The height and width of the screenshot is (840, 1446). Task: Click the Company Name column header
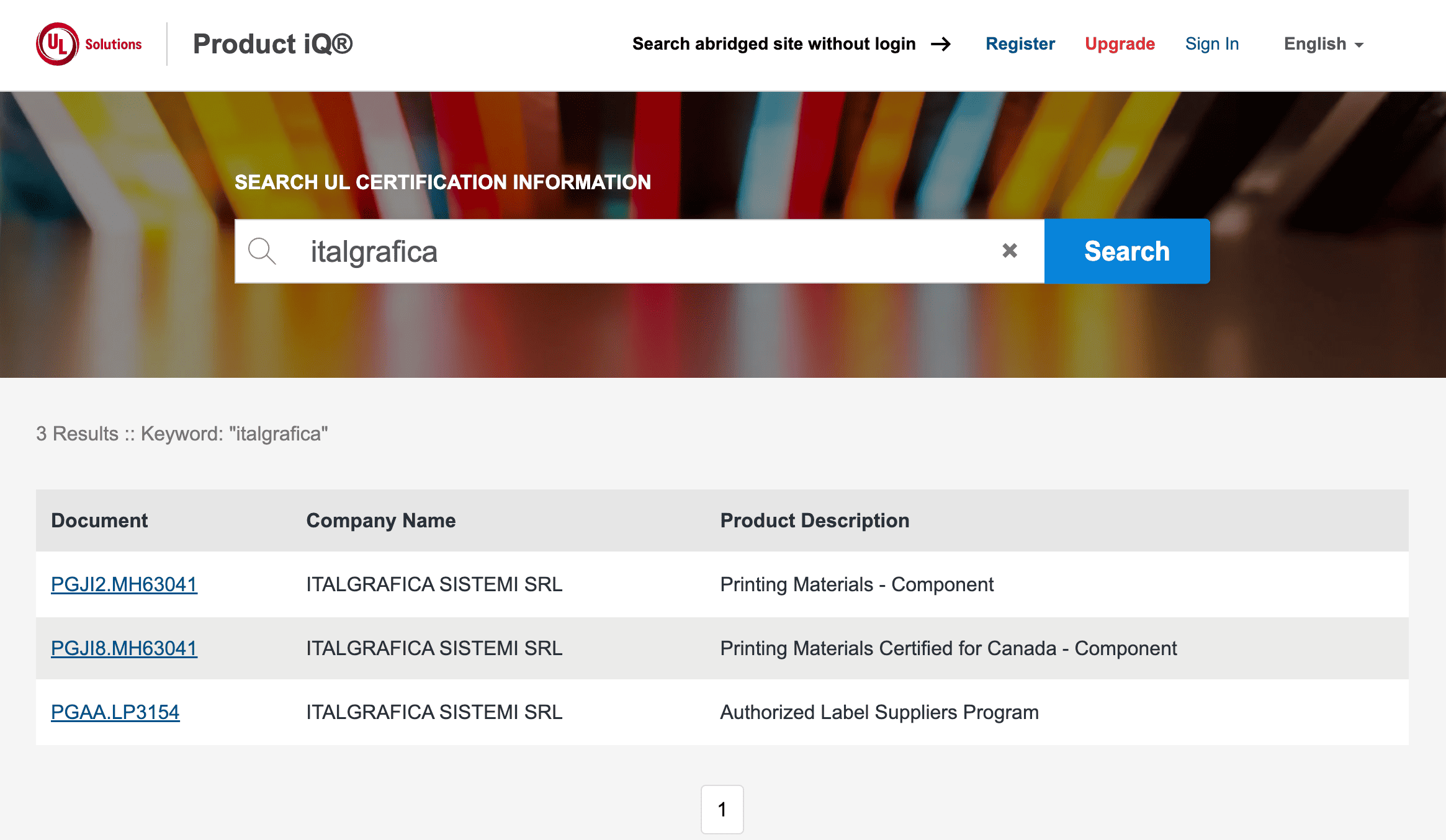(x=380, y=521)
